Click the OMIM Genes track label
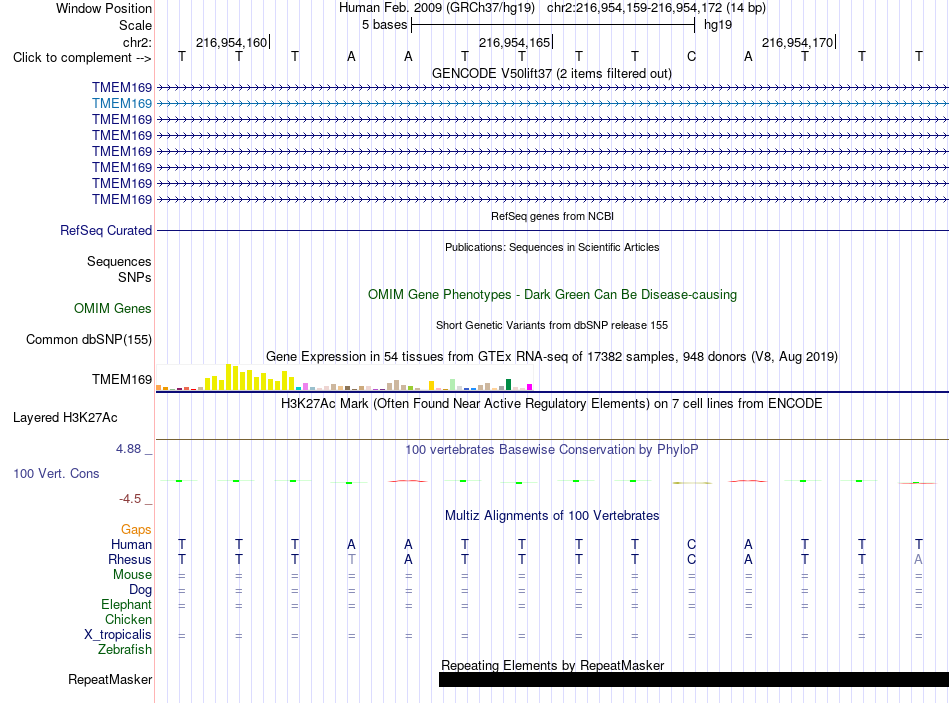Screen dimensions: 950x703 click(113, 308)
